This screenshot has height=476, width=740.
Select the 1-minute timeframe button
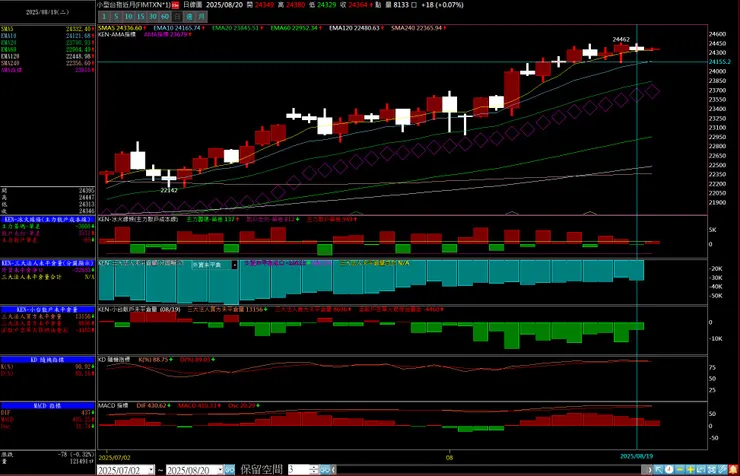104,17
